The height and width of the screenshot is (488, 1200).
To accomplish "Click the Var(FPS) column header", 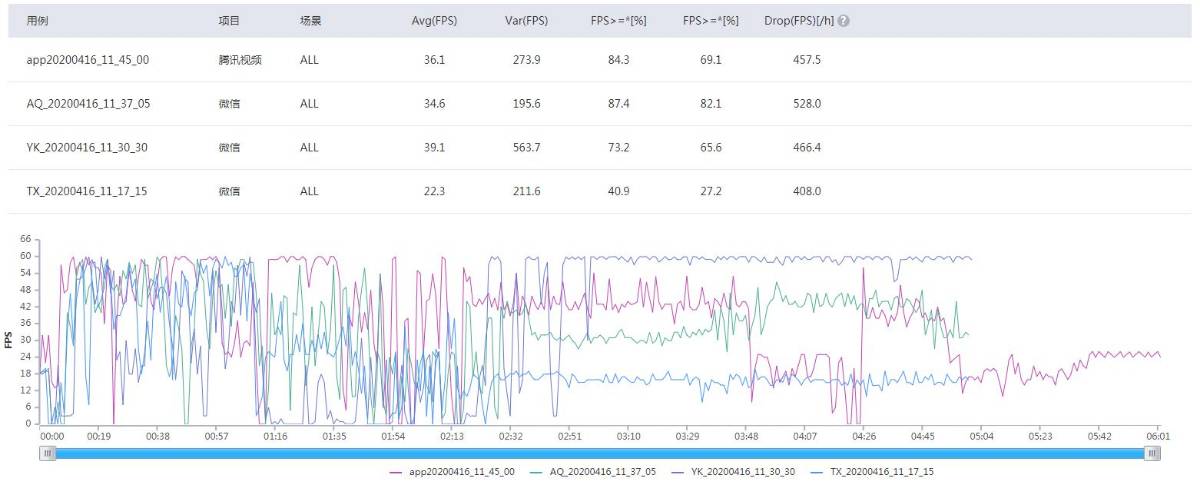I will click(x=526, y=21).
